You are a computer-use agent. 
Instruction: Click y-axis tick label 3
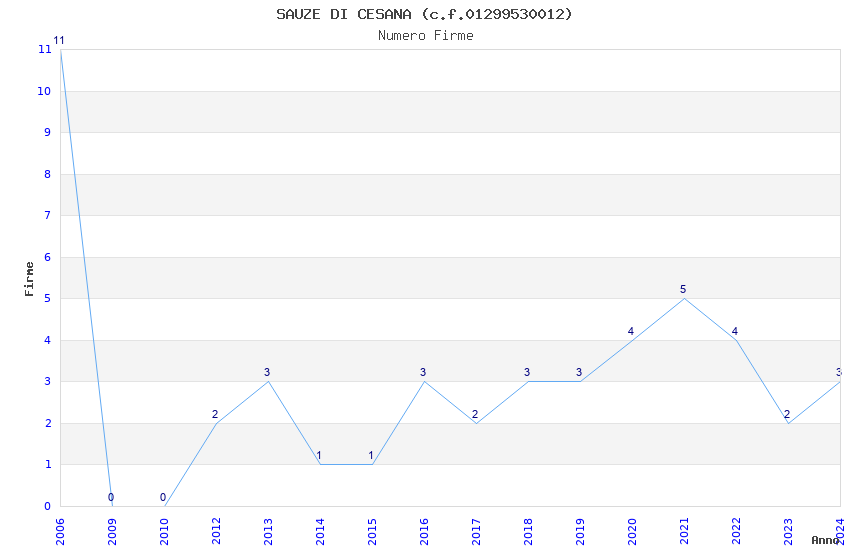click(x=48, y=381)
